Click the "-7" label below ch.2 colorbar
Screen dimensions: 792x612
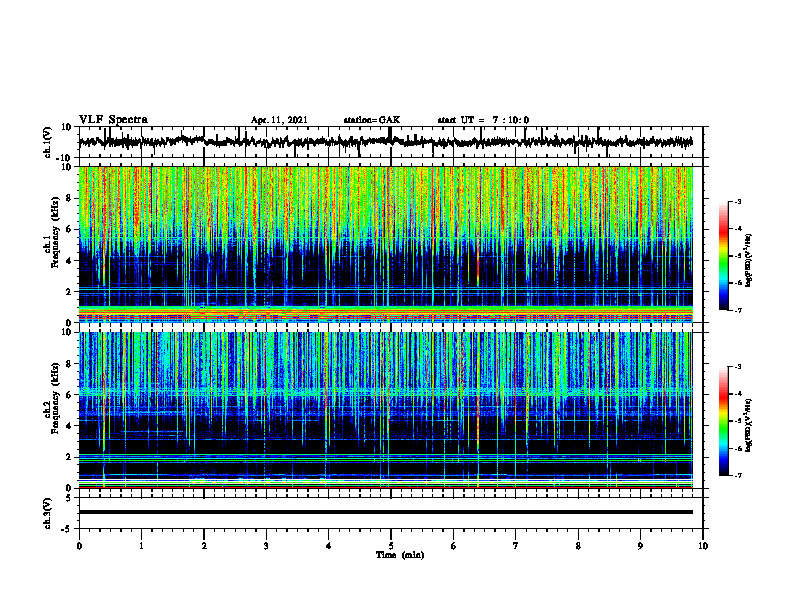(x=737, y=475)
